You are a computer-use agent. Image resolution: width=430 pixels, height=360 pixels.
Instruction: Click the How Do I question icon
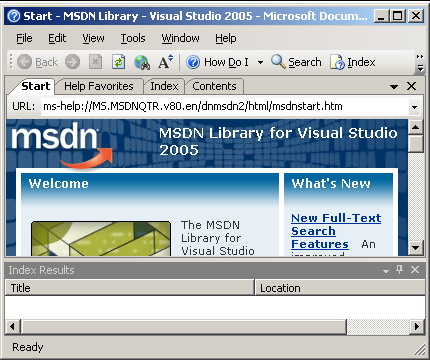(193, 62)
